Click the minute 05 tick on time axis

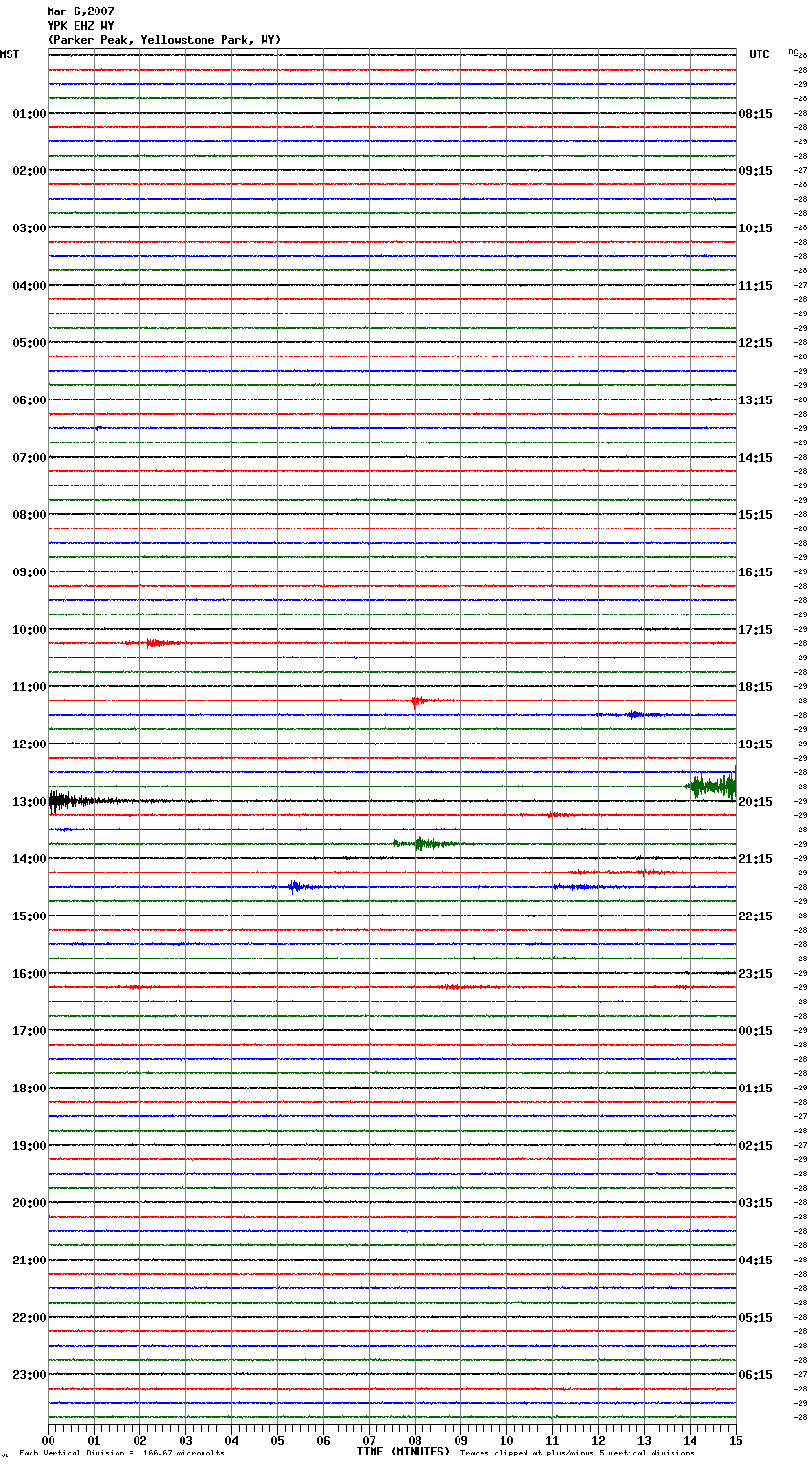click(x=277, y=1440)
